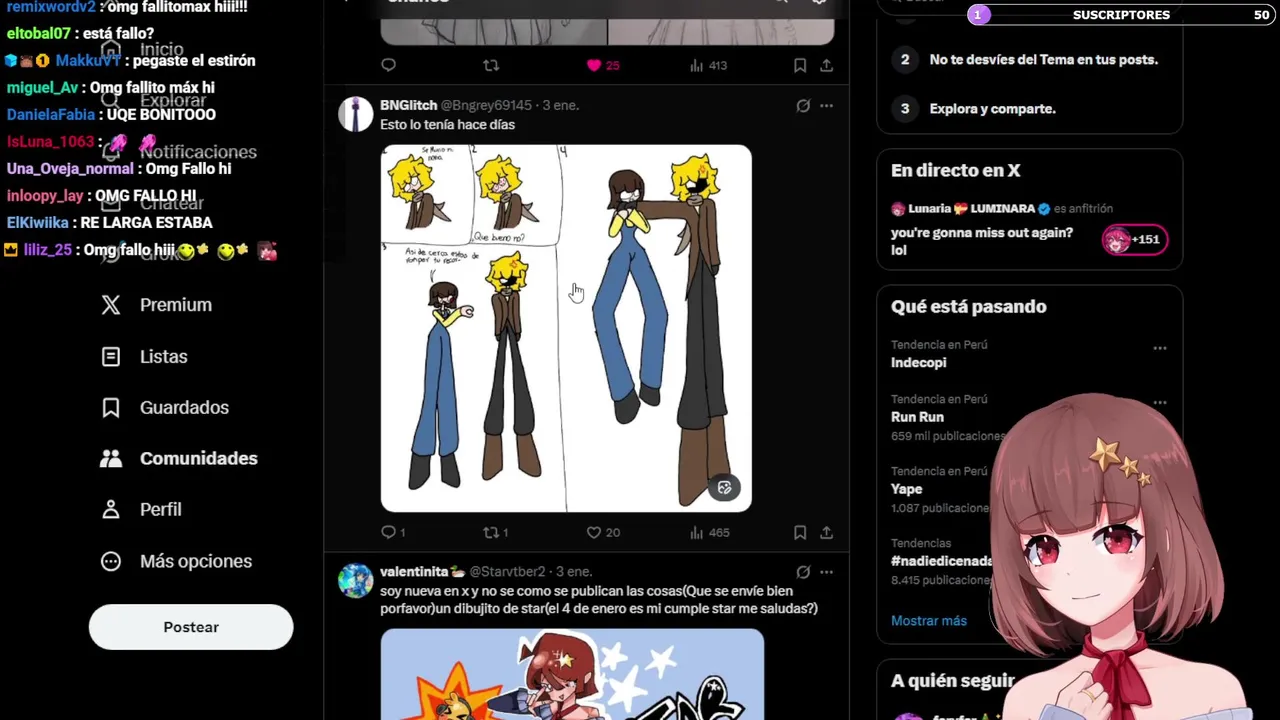This screenshot has height=720, width=1280.
Task: Click the Guardados bookmark icon in sidebar
Action: 111,407
